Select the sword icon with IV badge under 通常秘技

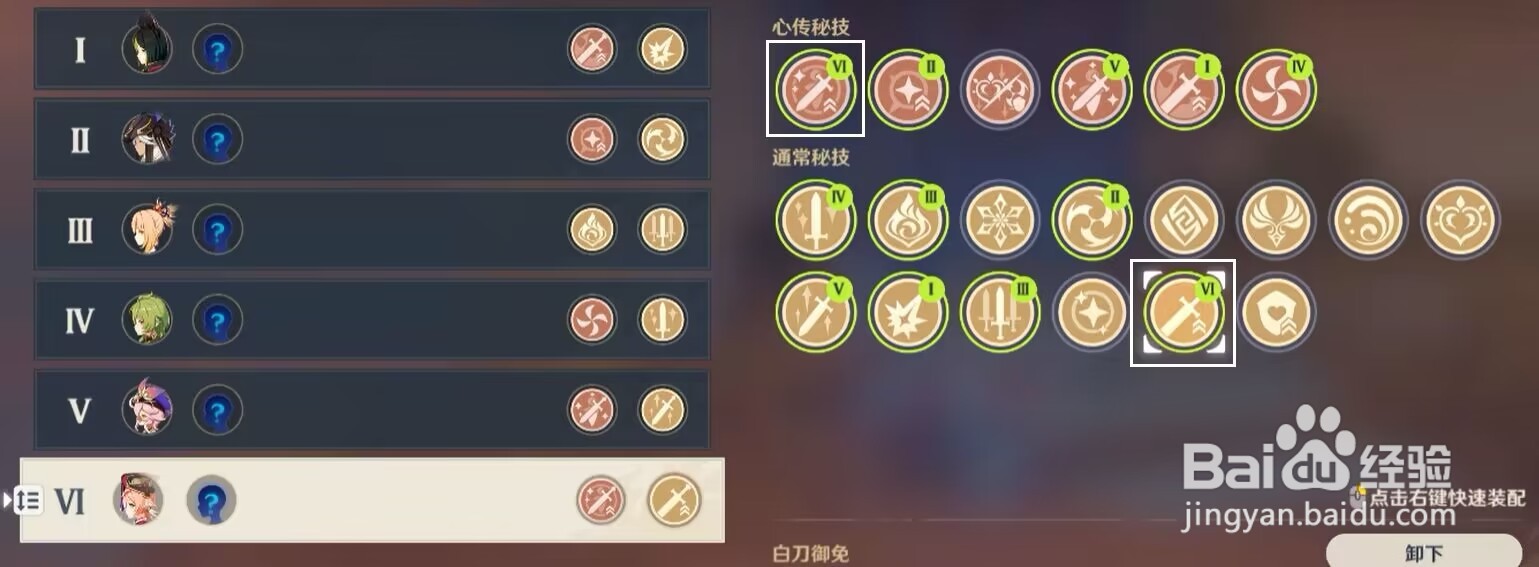coord(816,219)
